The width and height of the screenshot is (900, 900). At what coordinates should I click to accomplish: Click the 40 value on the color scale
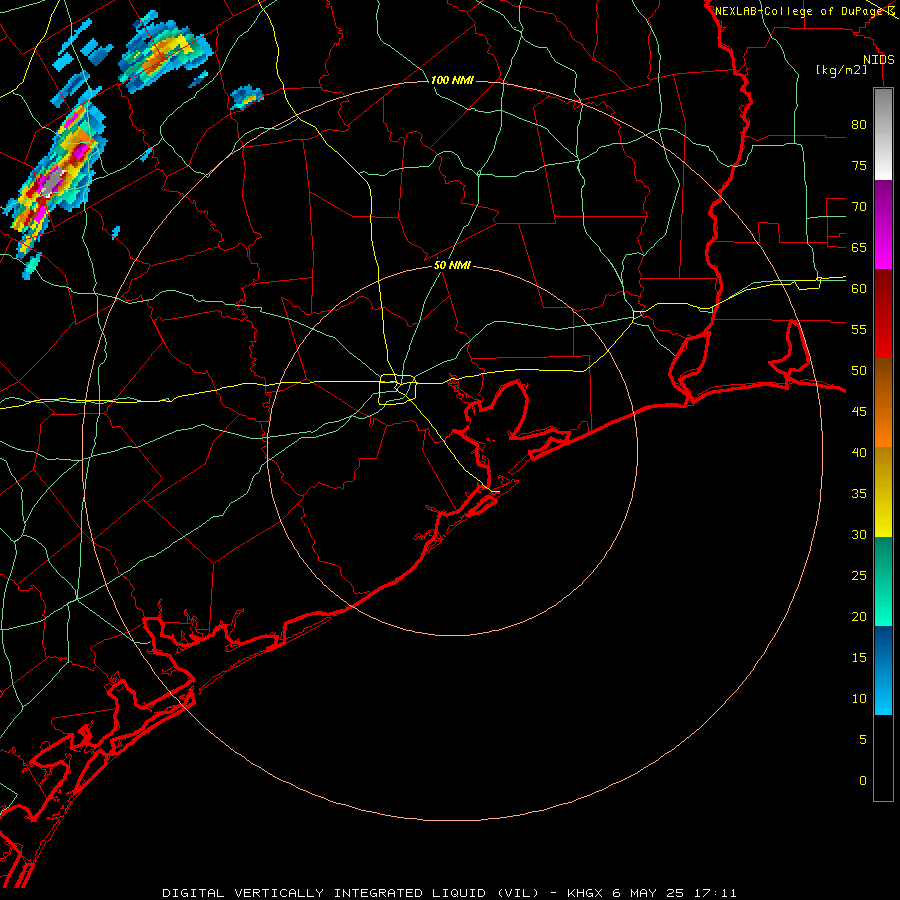(x=859, y=452)
